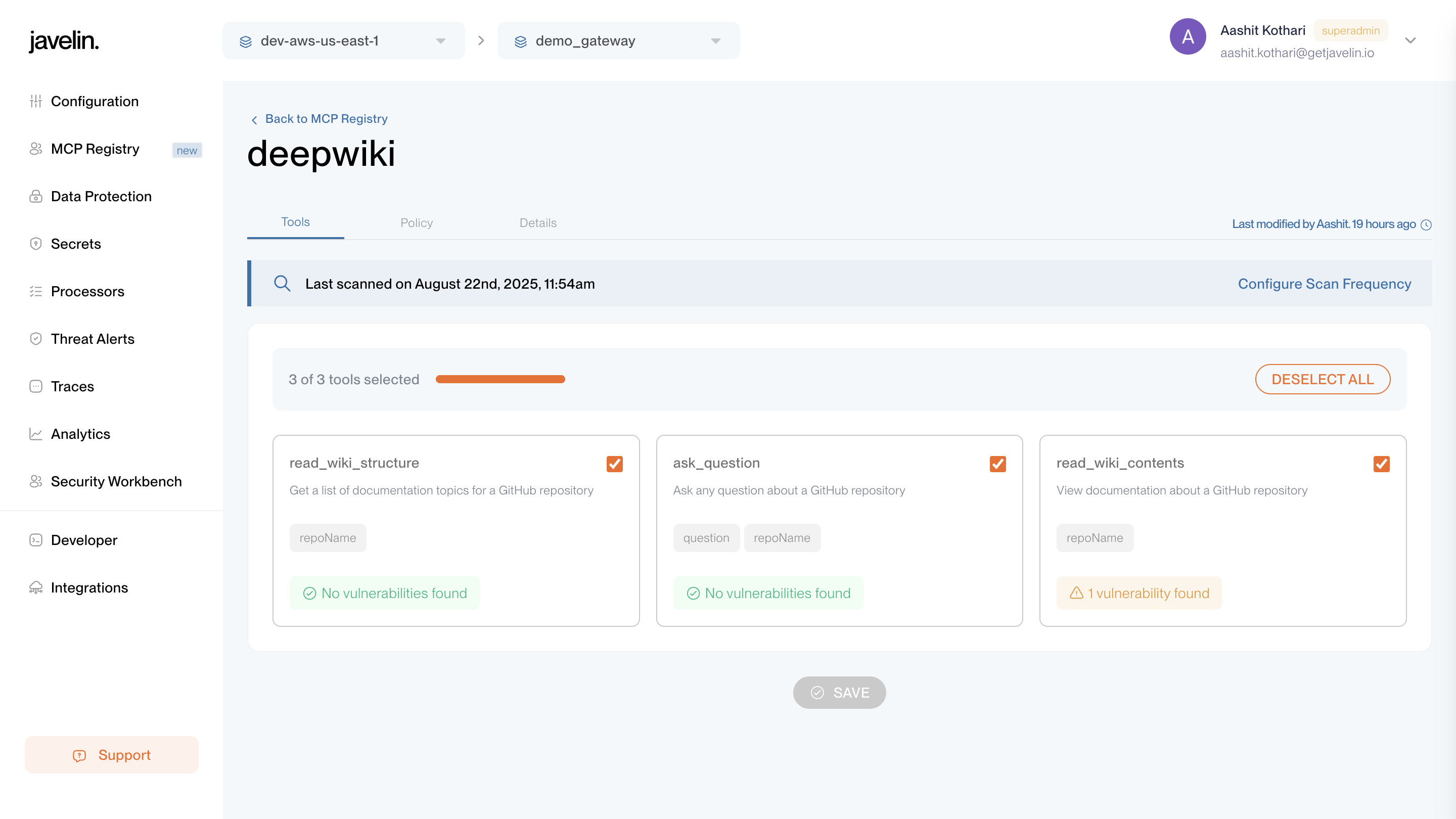Image resolution: width=1456 pixels, height=819 pixels.
Task: Click the magnifier icon in scan banner
Action: point(282,284)
